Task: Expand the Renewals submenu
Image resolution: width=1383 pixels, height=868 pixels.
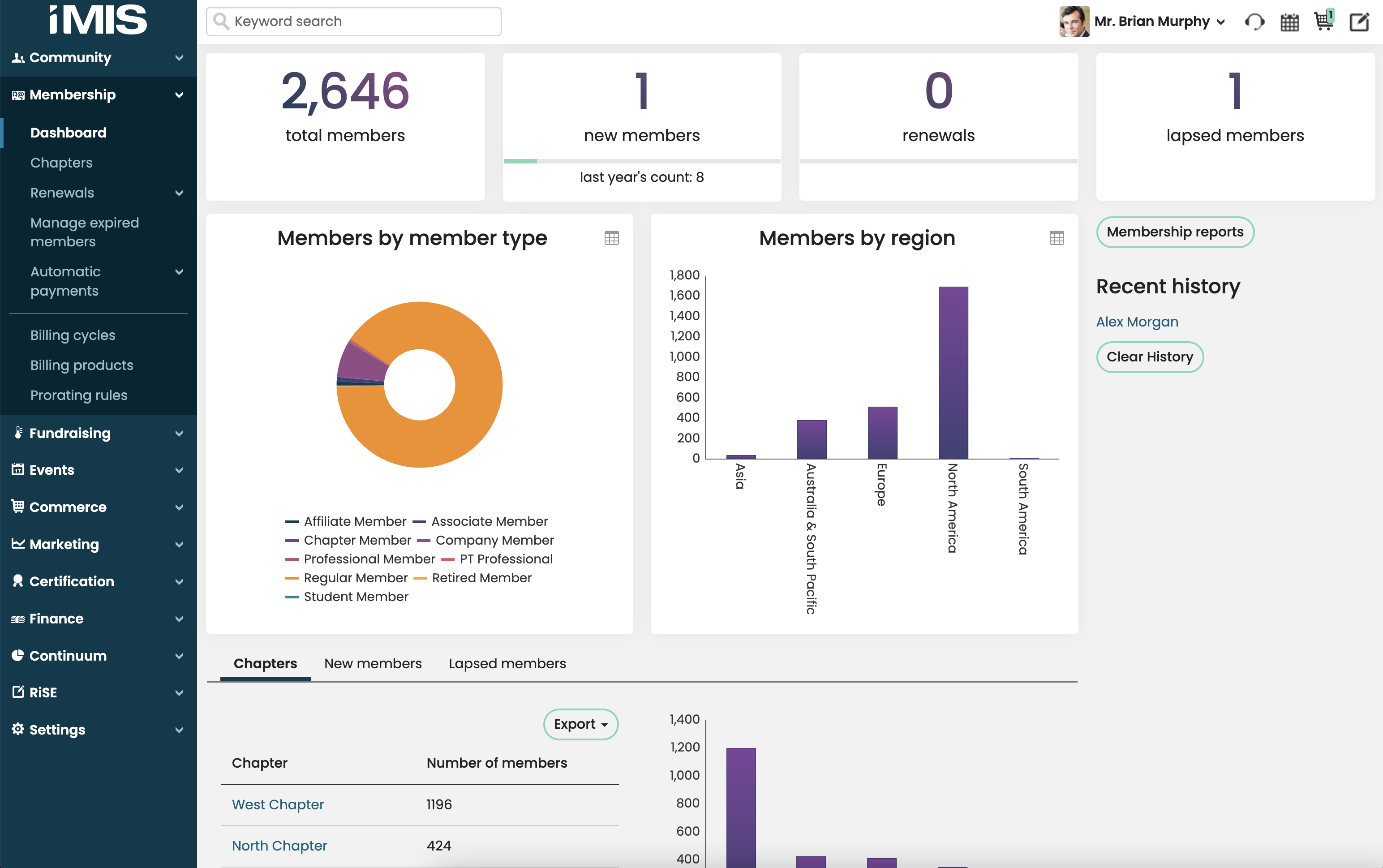Action: [179, 193]
